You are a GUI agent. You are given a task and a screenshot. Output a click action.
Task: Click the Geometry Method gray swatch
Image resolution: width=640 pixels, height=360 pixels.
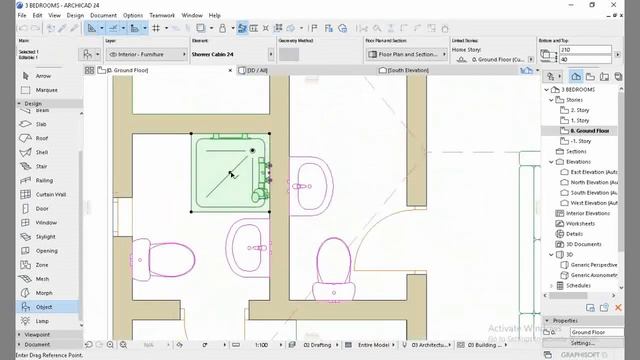click(x=289, y=54)
